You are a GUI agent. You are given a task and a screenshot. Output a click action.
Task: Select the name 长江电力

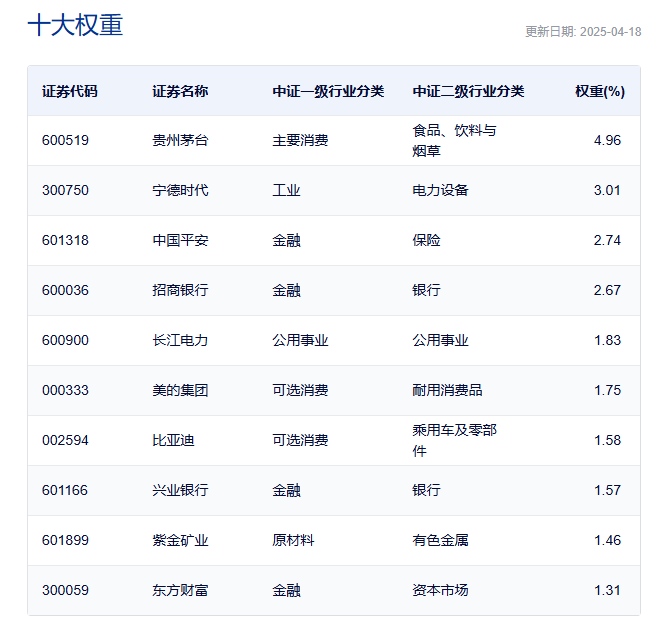pyautogui.click(x=180, y=340)
